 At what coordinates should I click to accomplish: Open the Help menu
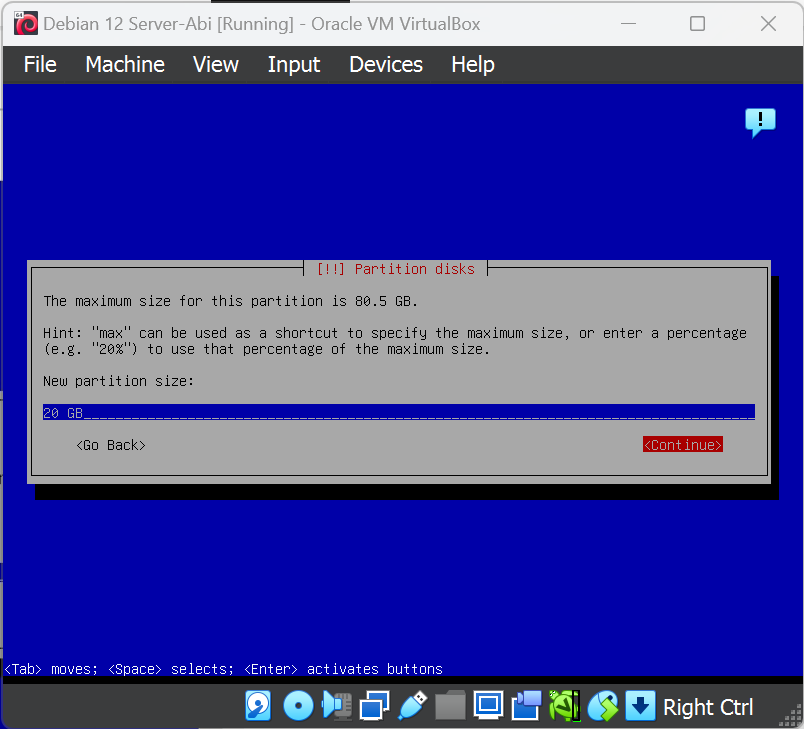473,65
